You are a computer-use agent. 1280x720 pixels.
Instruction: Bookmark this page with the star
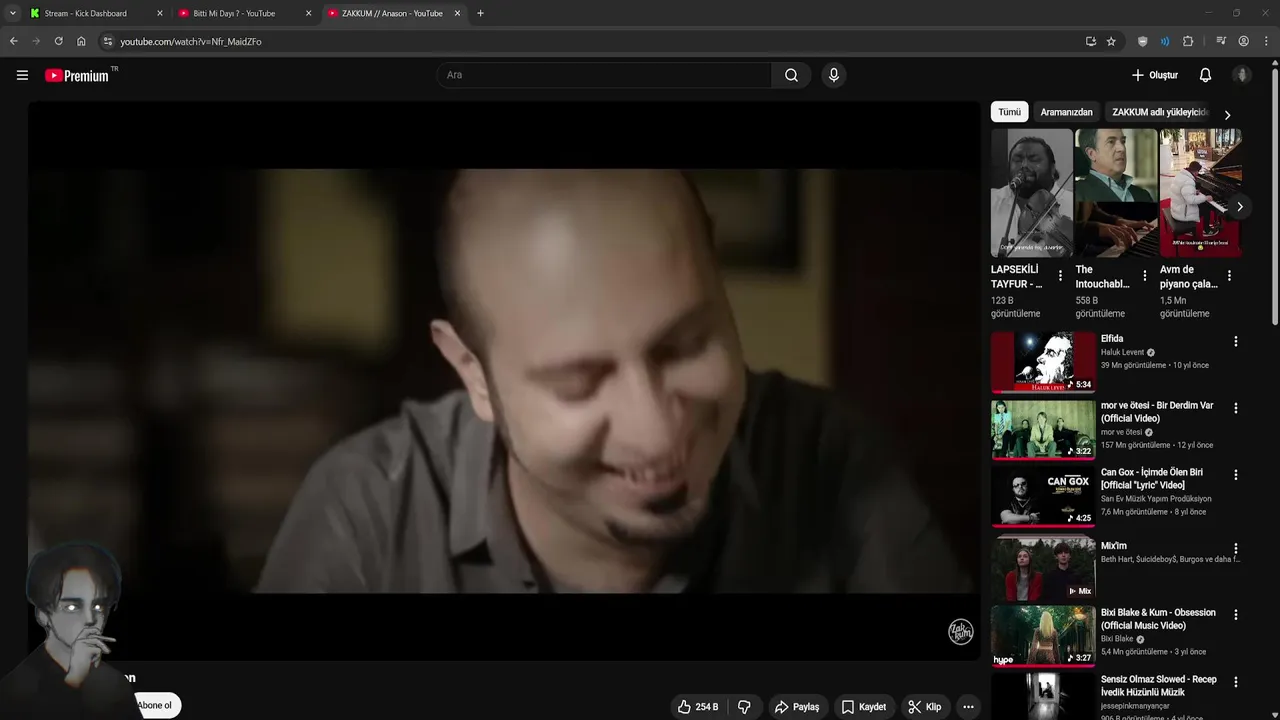click(x=1111, y=41)
